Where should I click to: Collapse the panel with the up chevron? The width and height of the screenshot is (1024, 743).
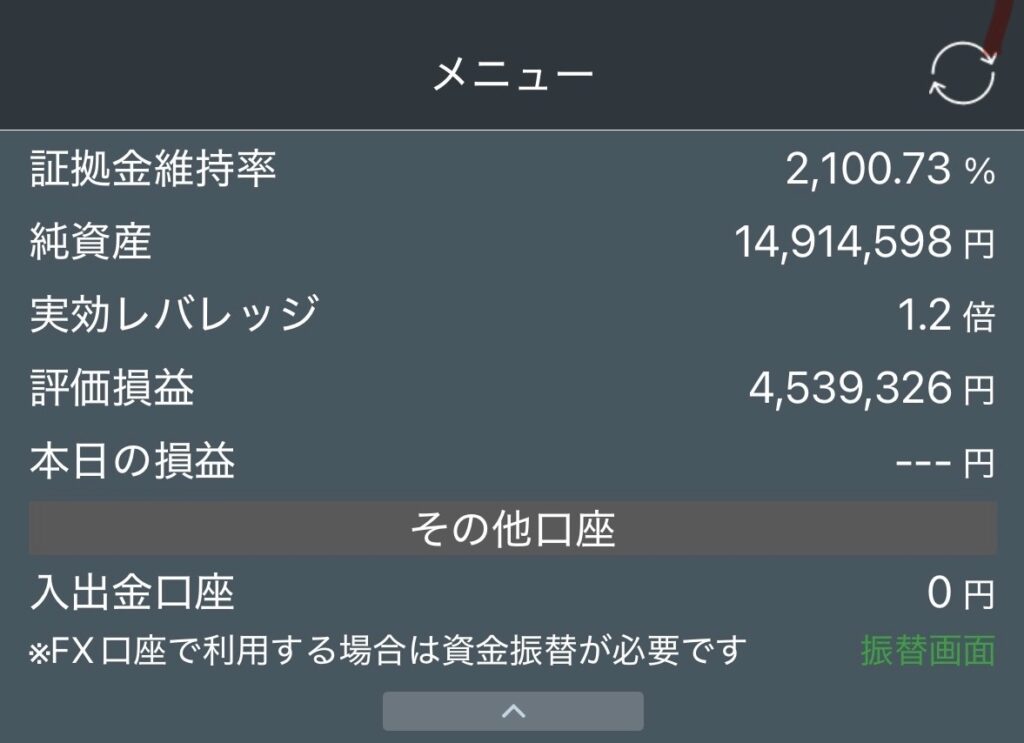513,711
